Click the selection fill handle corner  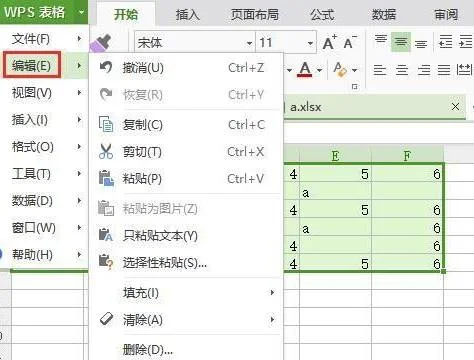point(443,271)
